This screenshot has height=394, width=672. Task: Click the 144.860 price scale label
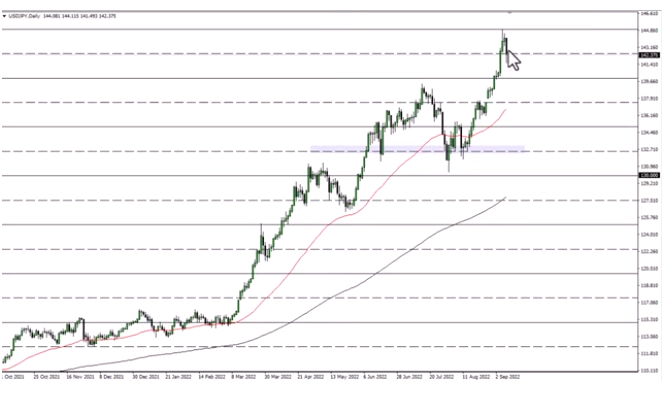tap(649, 30)
